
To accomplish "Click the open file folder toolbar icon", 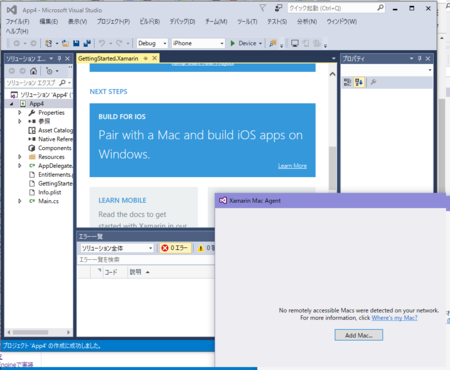I will [66, 43].
